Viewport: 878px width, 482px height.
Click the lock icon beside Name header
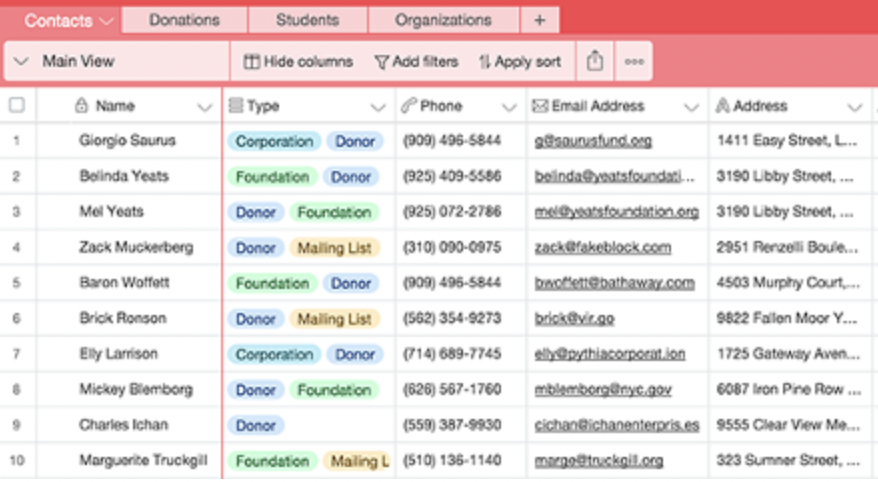[82, 105]
